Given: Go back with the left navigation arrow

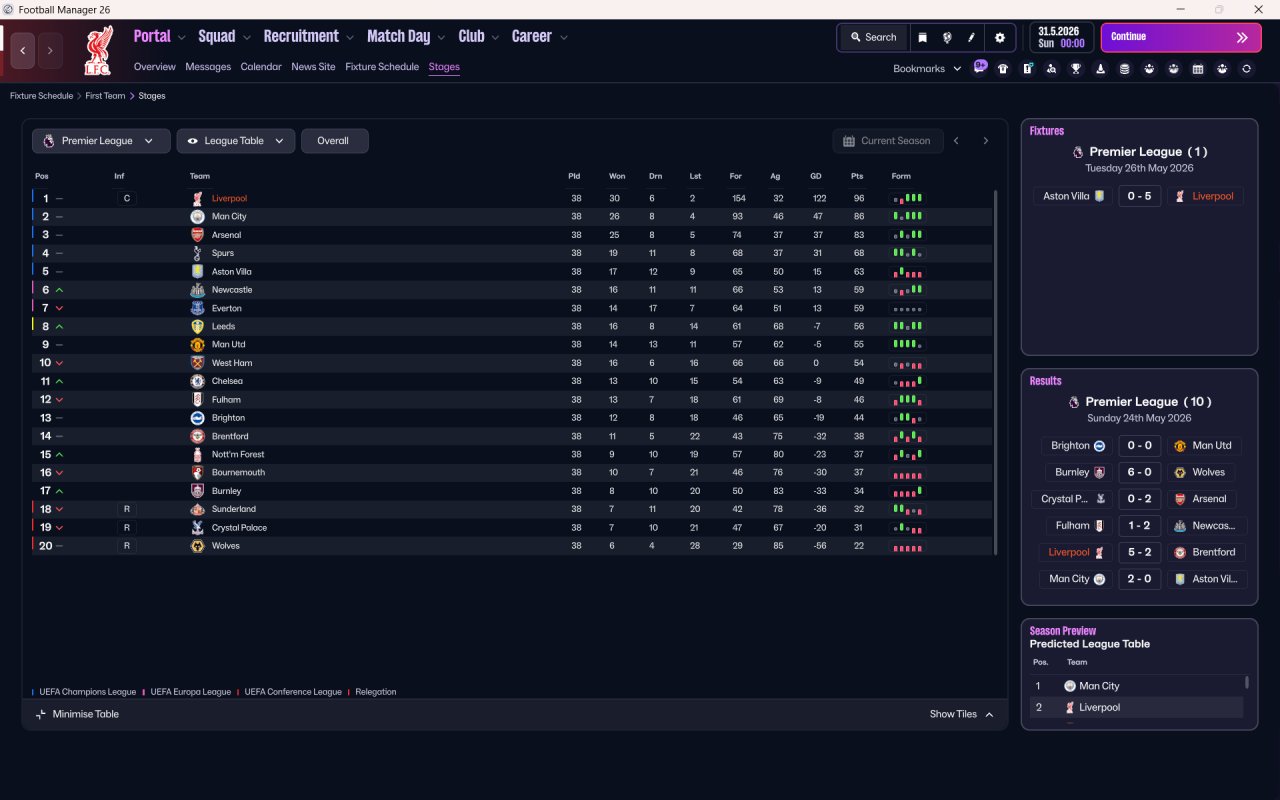Looking at the screenshot, I should tap(23, 50).
